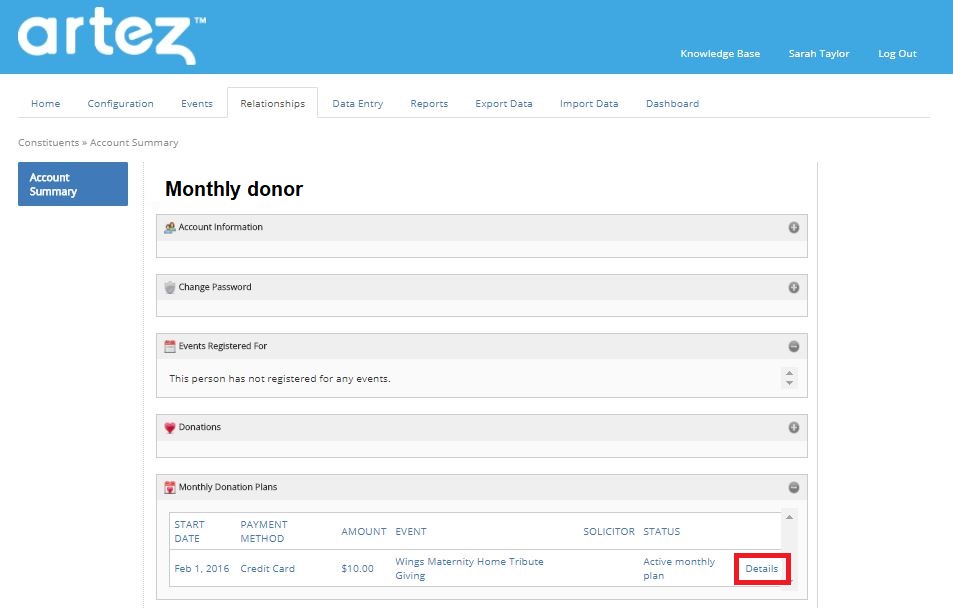Viewport: 953px width, 608px height.
Task: Click the artez logo
Action: (x=112, y=36)
